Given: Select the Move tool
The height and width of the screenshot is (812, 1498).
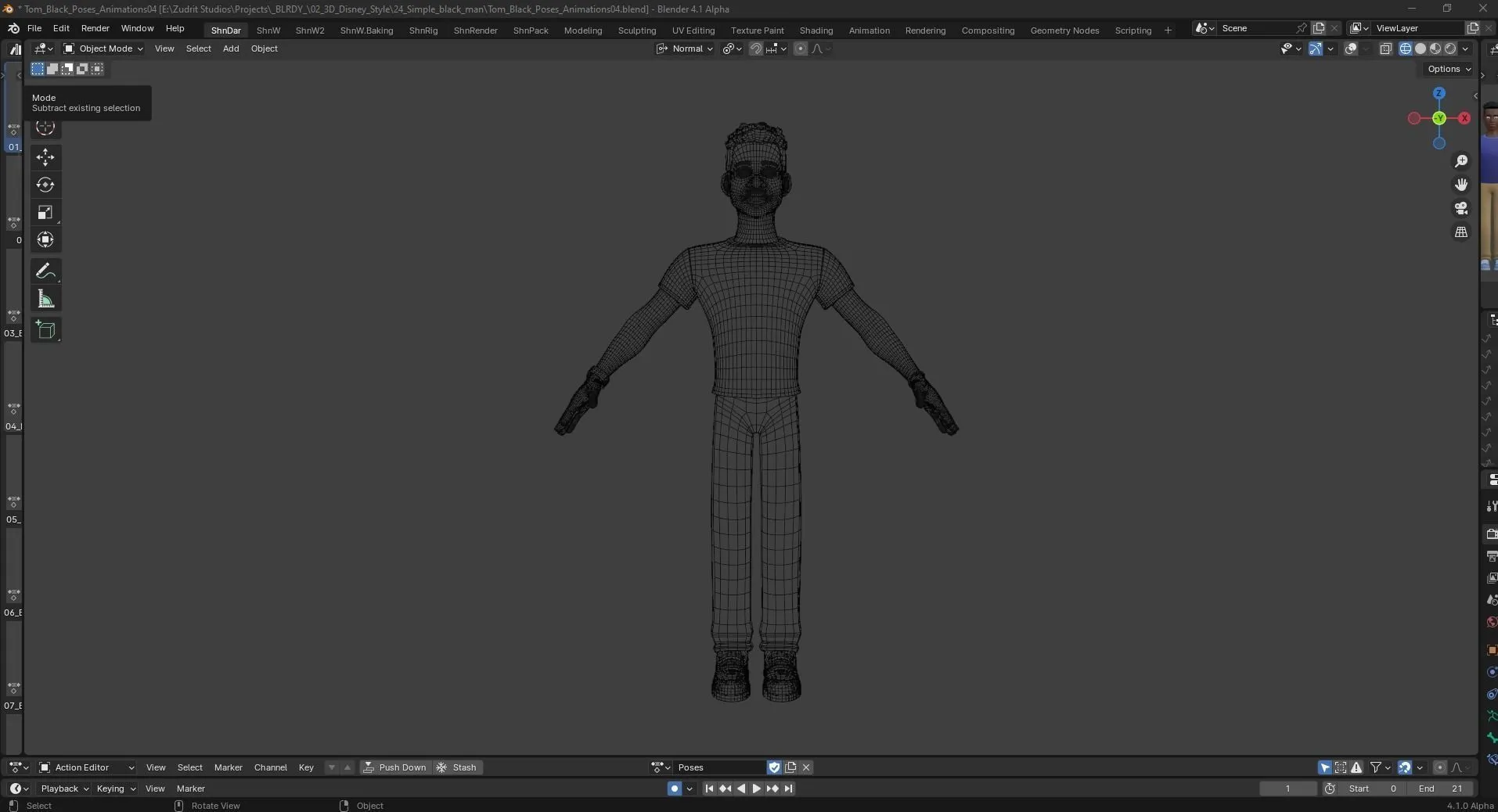Looking at the screenshot, I should [45, 158].
